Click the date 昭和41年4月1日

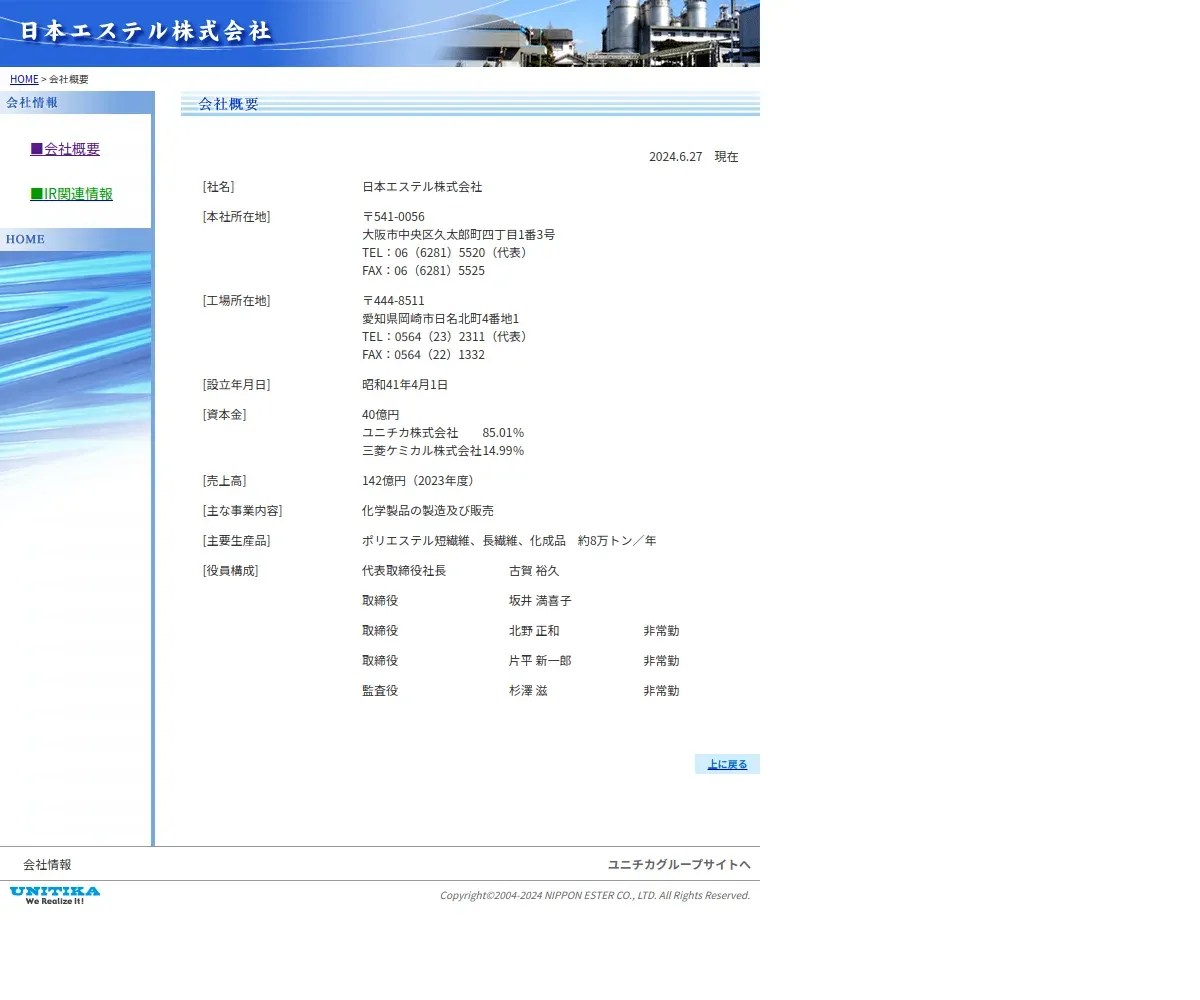coord(405,385)
